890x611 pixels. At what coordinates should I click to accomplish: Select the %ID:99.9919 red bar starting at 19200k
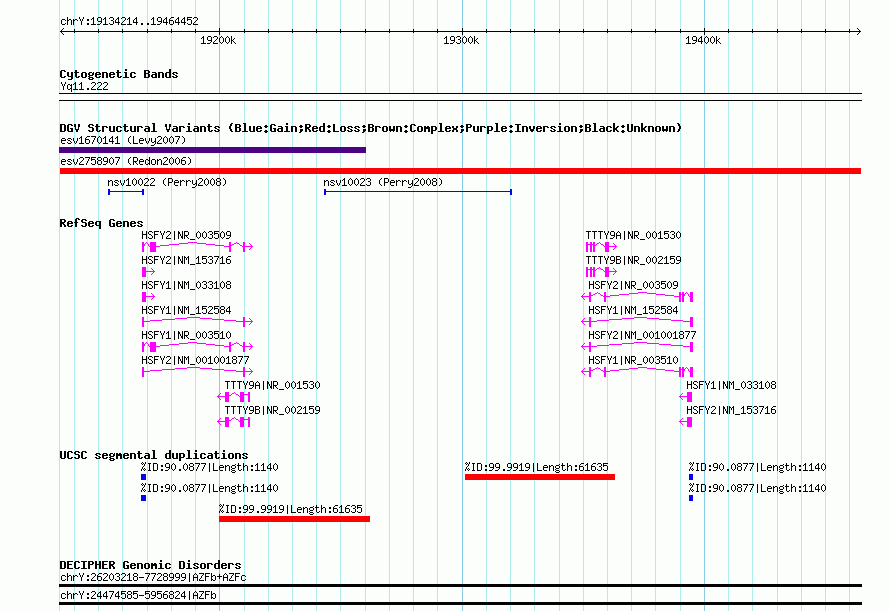click(295, 519)
